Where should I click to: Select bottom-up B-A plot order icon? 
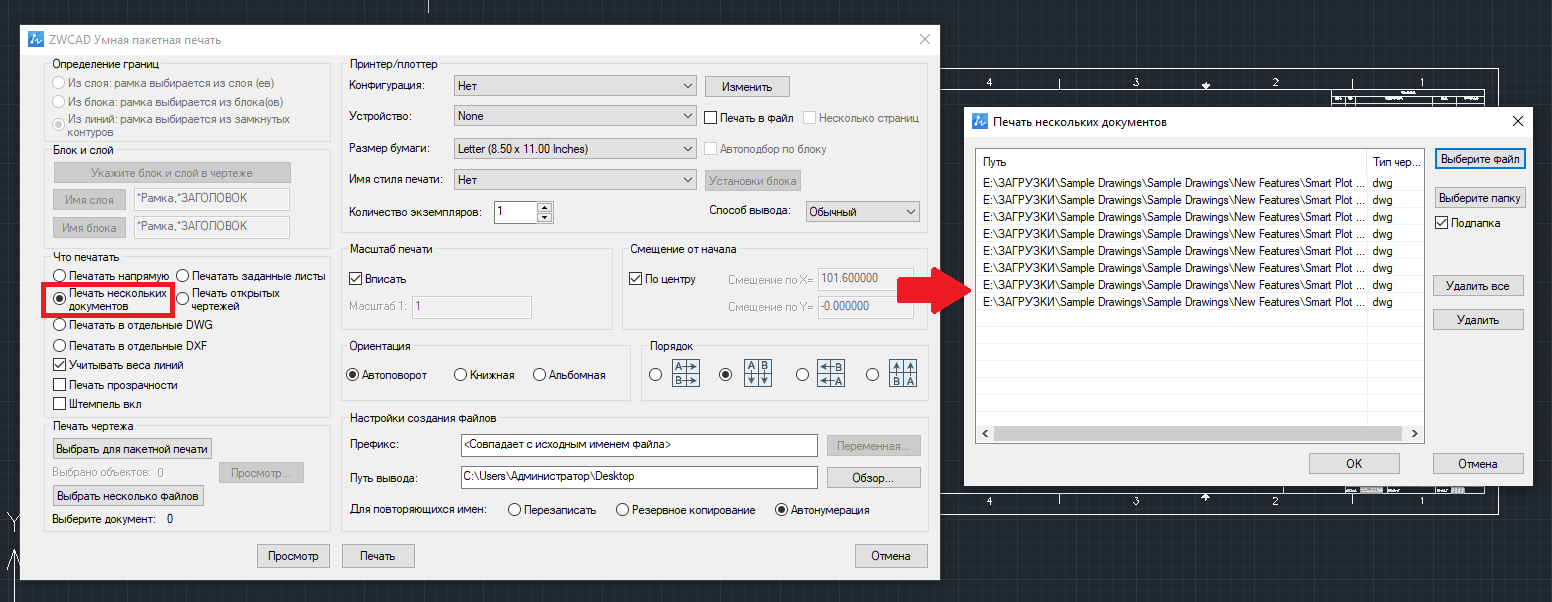[903, 375]
